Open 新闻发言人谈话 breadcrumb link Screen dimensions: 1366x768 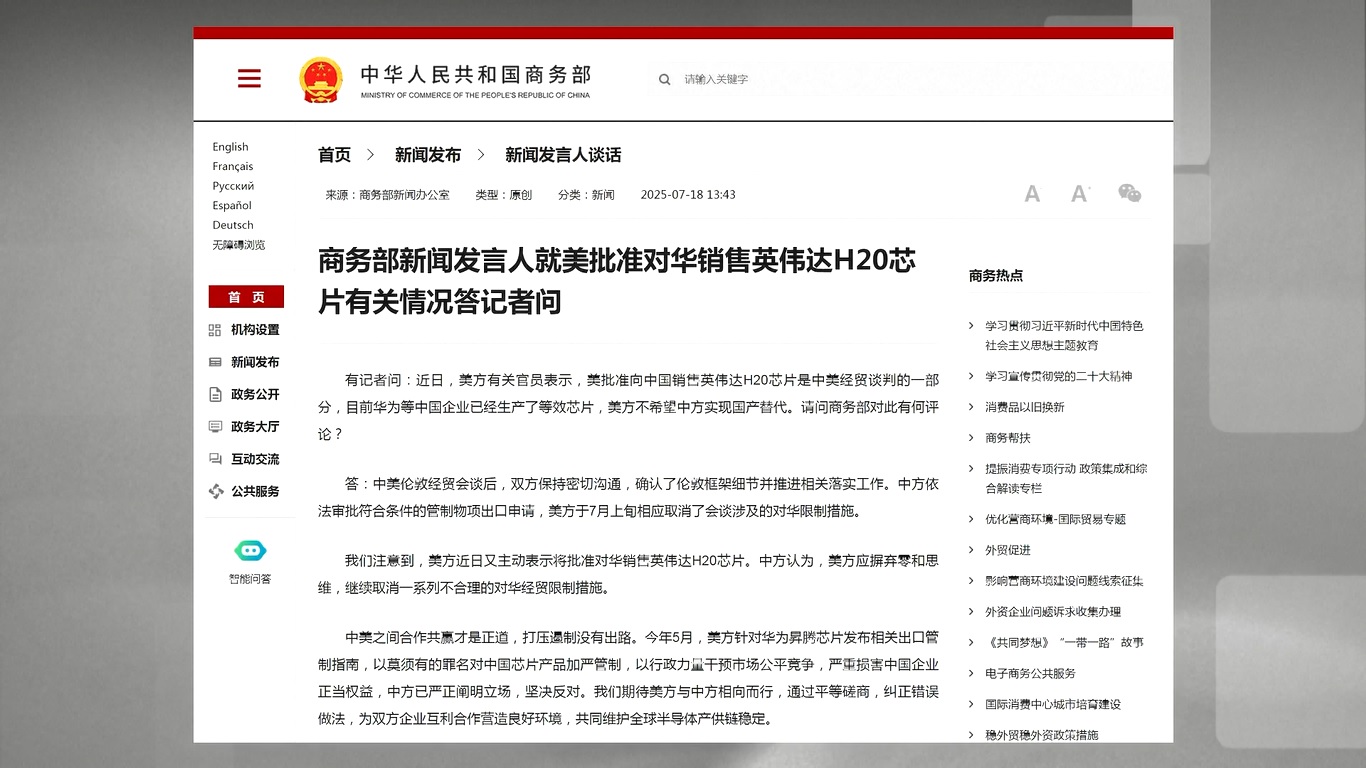click(562, 155)
